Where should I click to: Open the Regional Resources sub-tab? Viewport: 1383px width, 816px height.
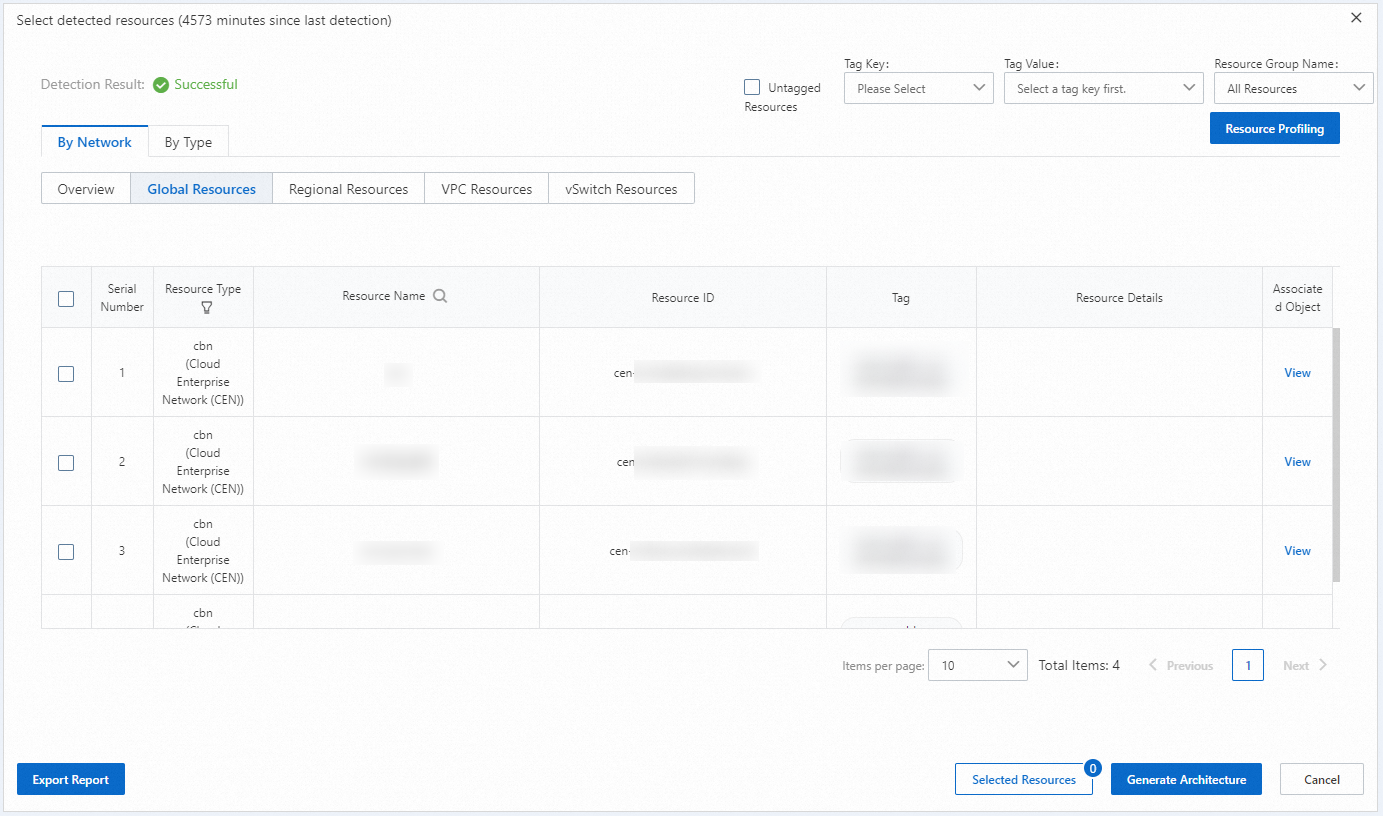[x=348, y=189]
